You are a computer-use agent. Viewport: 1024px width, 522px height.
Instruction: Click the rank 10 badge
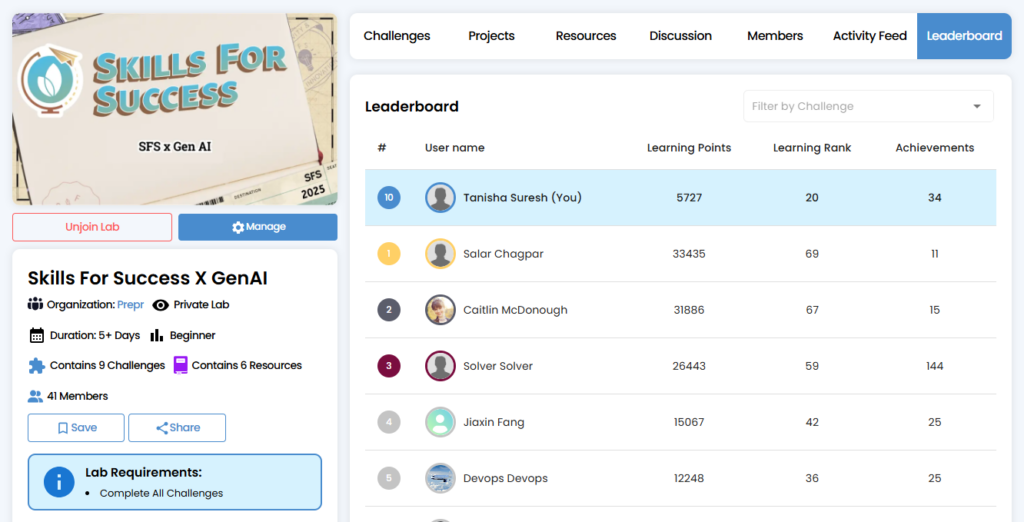[389, 197]
